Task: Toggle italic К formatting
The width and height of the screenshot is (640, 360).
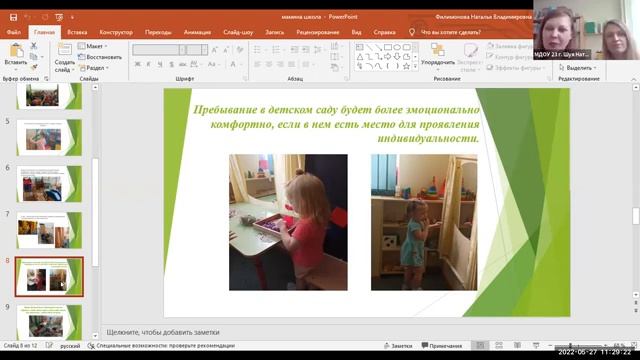Action: pyautogui.click(x=149, y=64)
